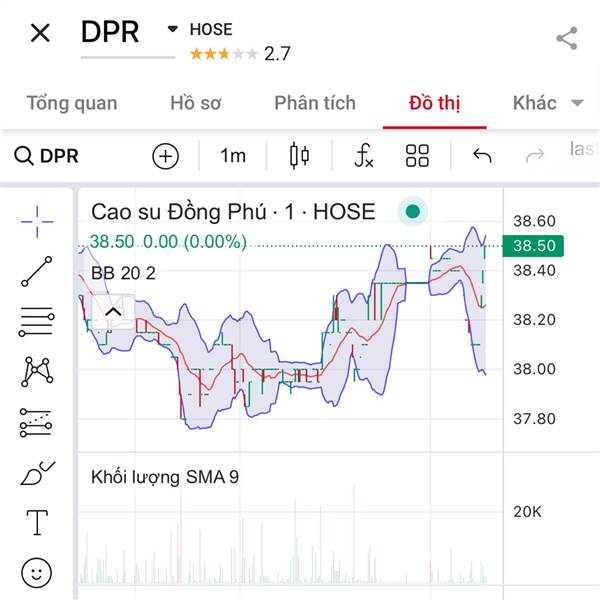This screenshot has width=600, height=600.
Task: Click the HOSE exchange label in header
Action: (211, 29)
